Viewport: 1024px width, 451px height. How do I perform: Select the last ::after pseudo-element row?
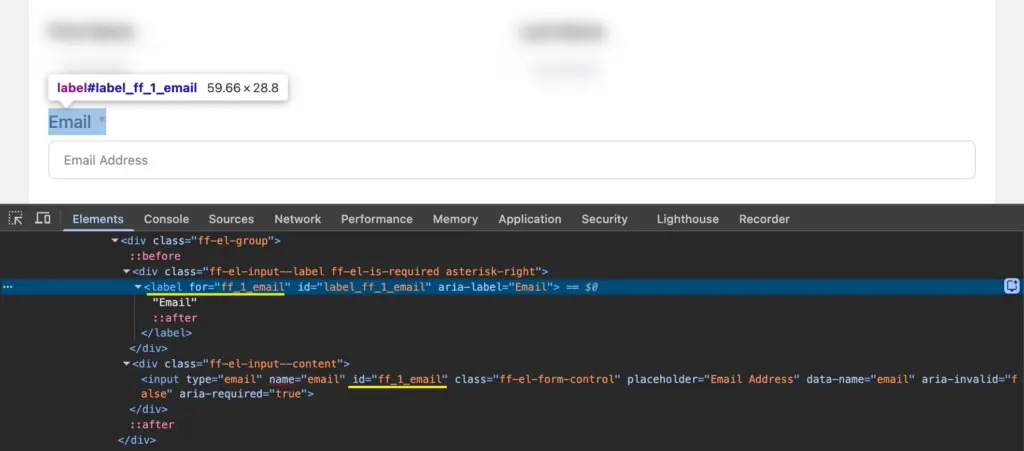coord(152,425)
